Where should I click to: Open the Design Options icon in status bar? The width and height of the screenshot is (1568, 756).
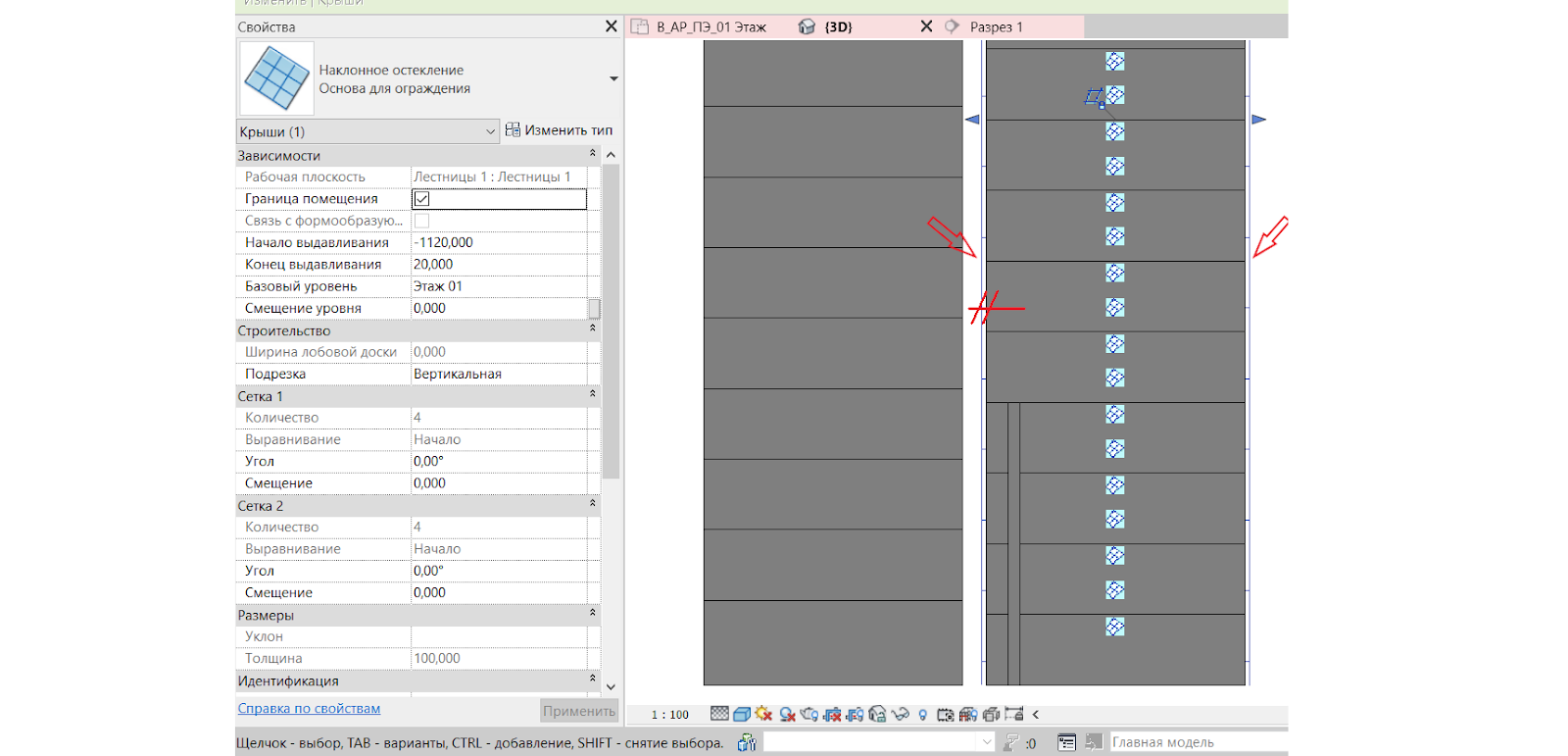tap(1066, 742)
